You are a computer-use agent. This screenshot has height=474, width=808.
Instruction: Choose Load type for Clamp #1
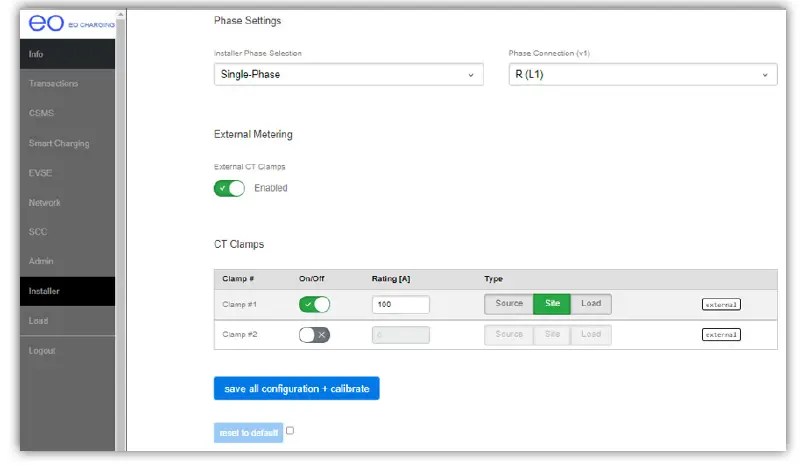[591, 304]
